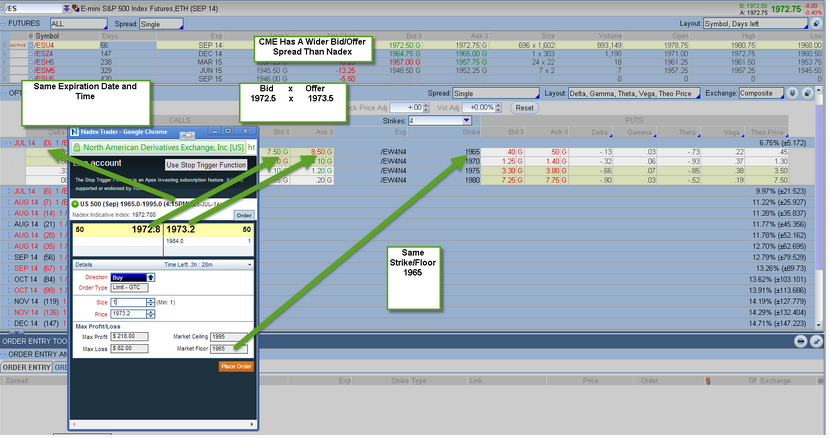
Task: Collapse the Order Entry section arrow
Action: [x=4, y=355]
